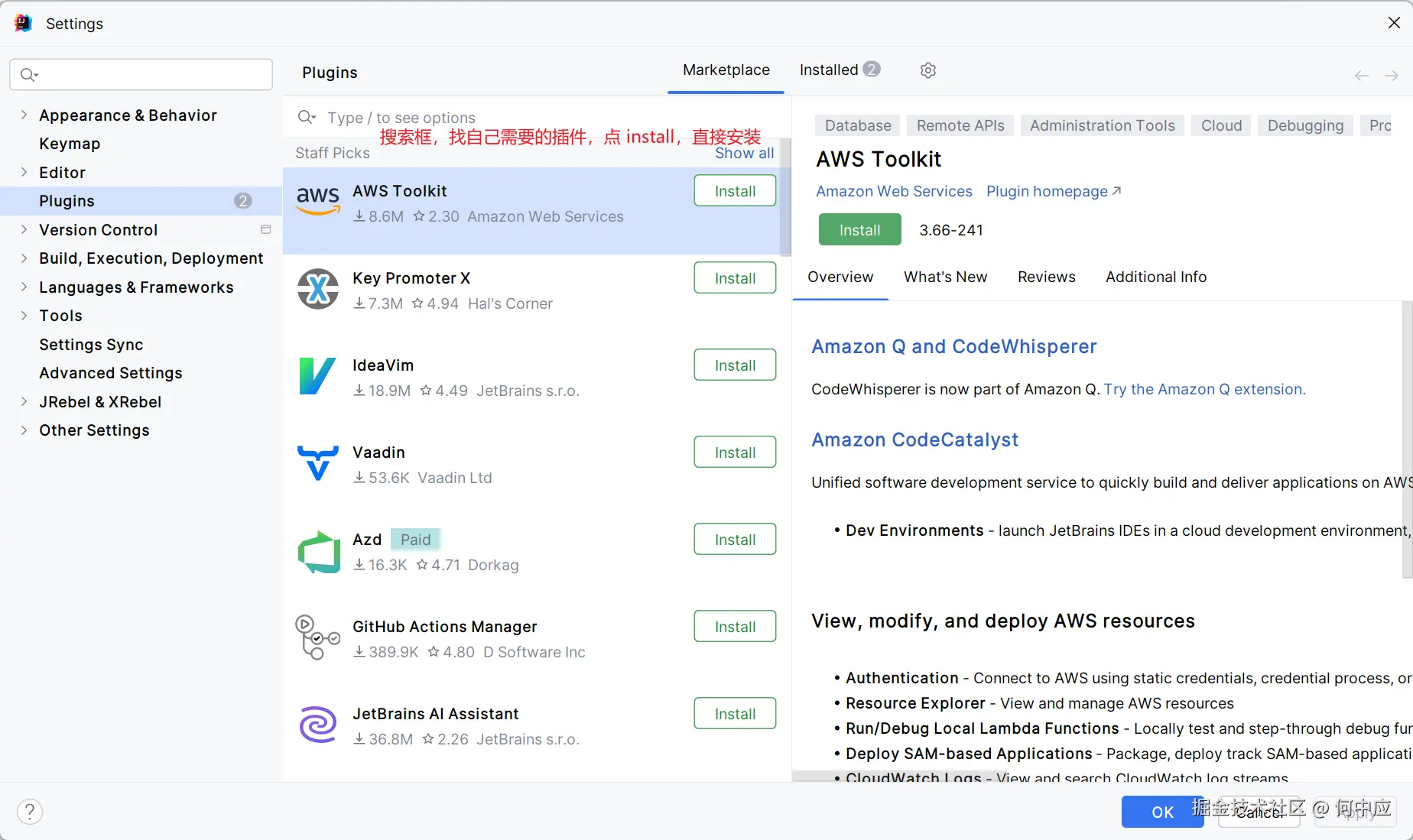Click the GitHub Actions Manager logo
The width and height of the screenshot is (1413, 840).
(x=318, y=637)
